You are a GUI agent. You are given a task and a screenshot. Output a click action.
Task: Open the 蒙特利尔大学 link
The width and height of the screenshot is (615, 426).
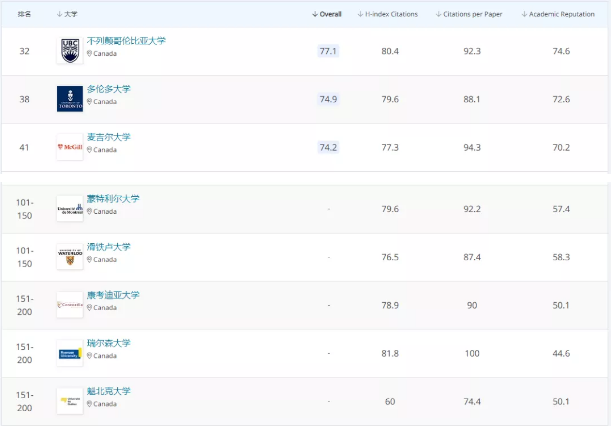113,199
